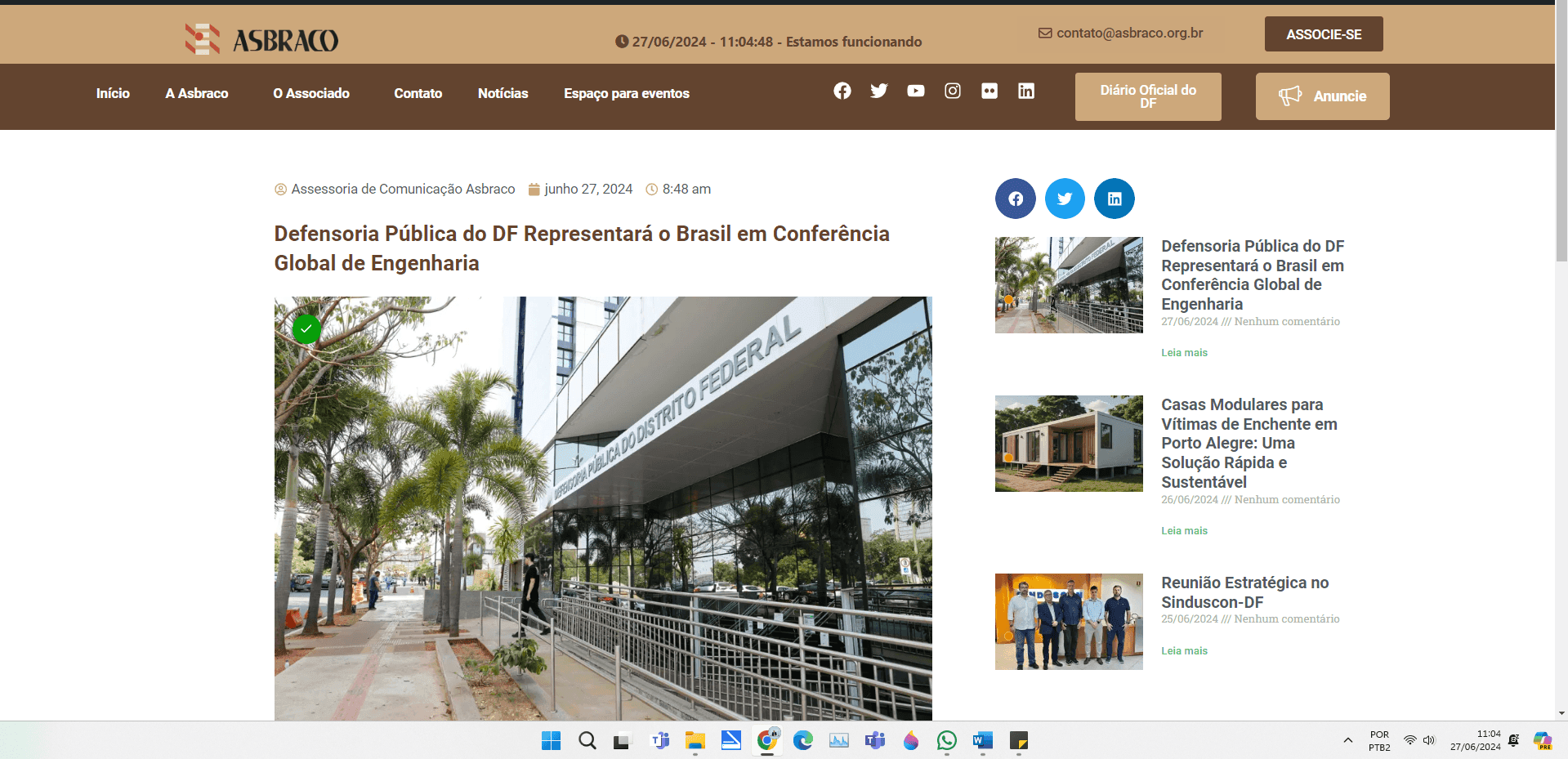The height and width of the screenshot is (759, 1568).
Task: Click the Defensoria building sidebar thumbnail
Action: [x=1069, y=285]
